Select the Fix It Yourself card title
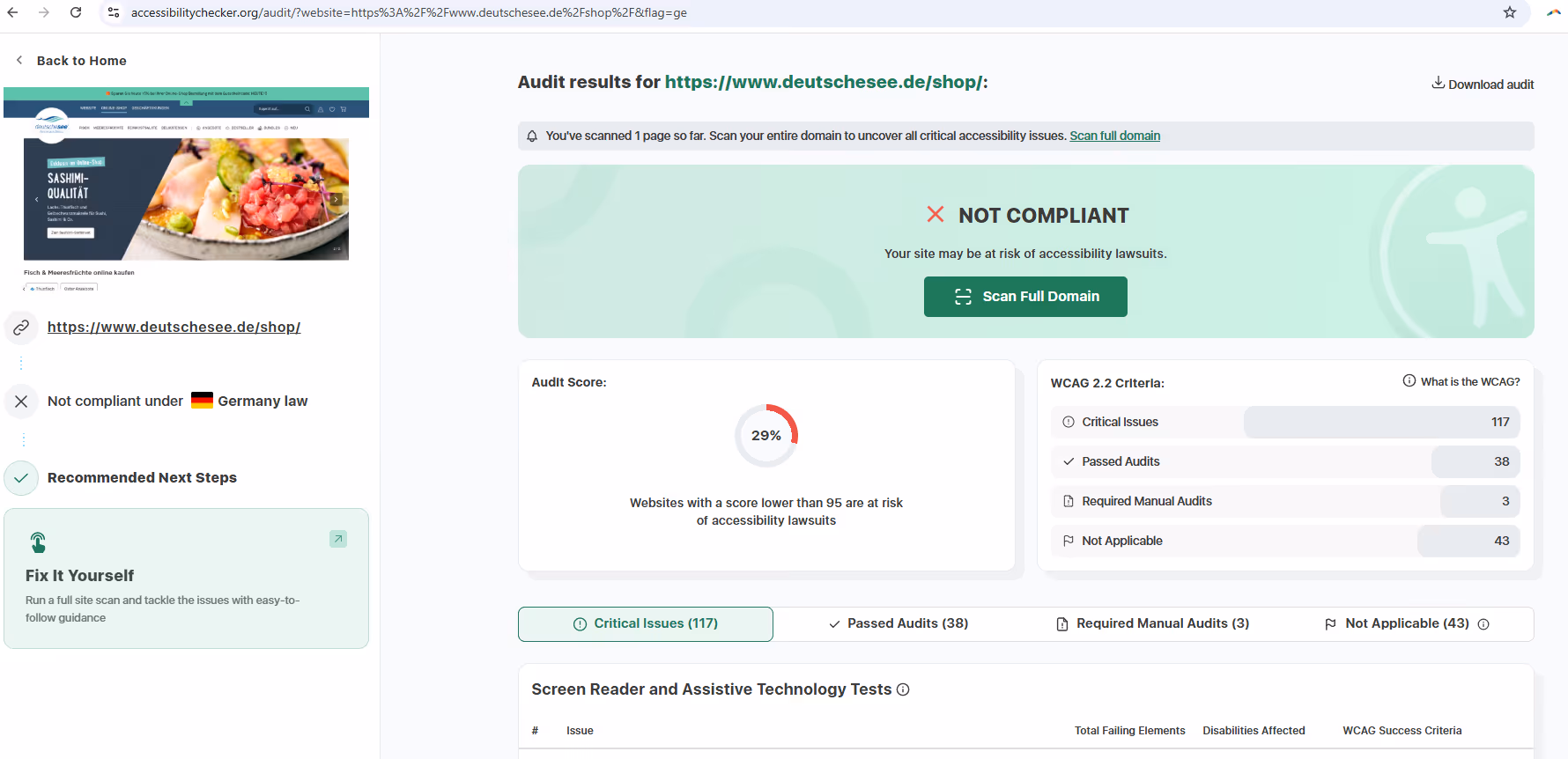The height and width of the screenshot is (759, 1568). tap(79, 575)
